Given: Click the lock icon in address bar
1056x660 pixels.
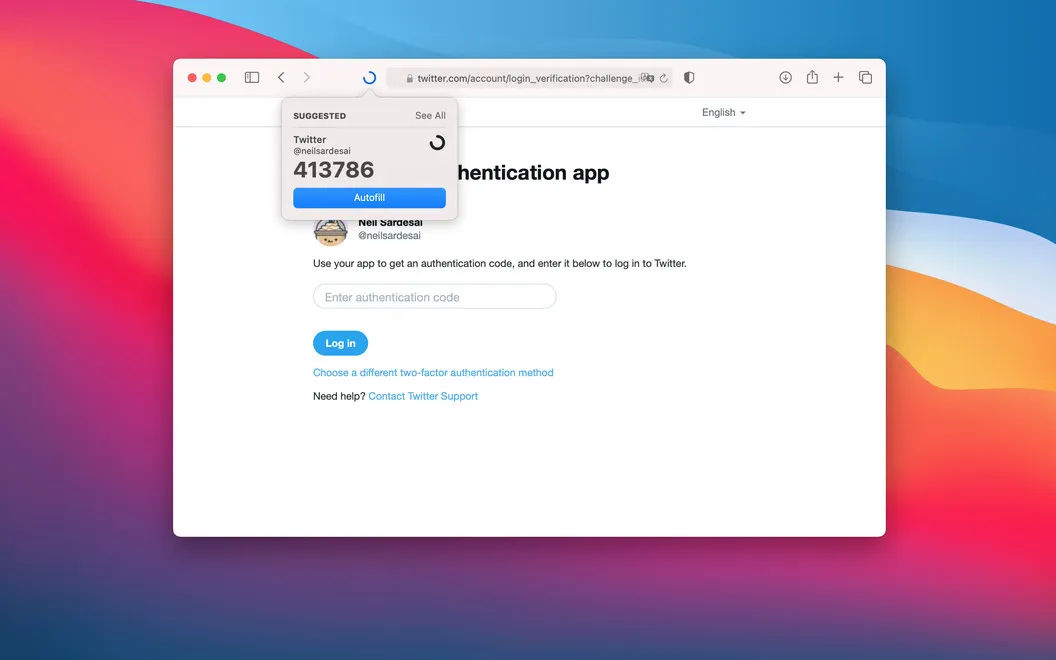Looking at the screenshot, I should point(409,78).
